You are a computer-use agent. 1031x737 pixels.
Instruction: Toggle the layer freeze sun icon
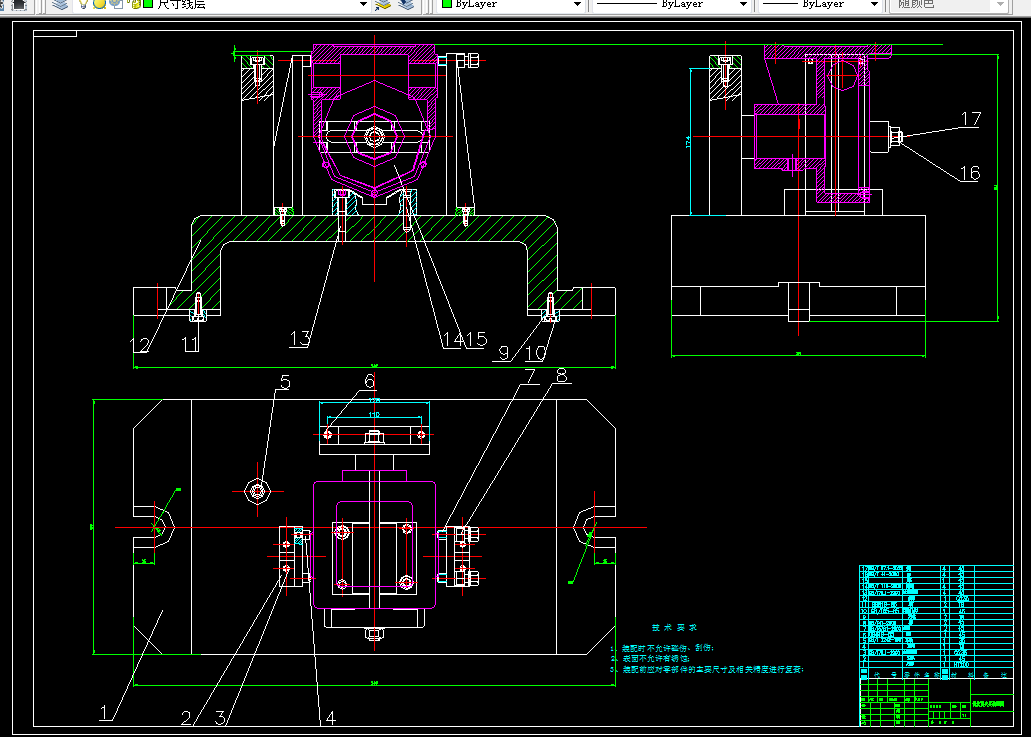(99, 4)
